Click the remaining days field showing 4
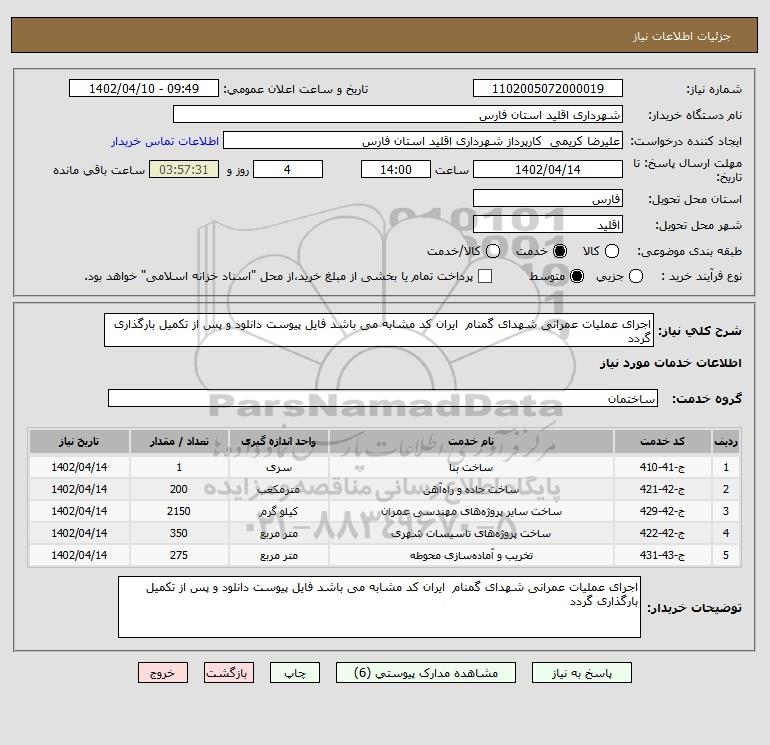Screen dimensions: 770x745 (x=288, y=169)
